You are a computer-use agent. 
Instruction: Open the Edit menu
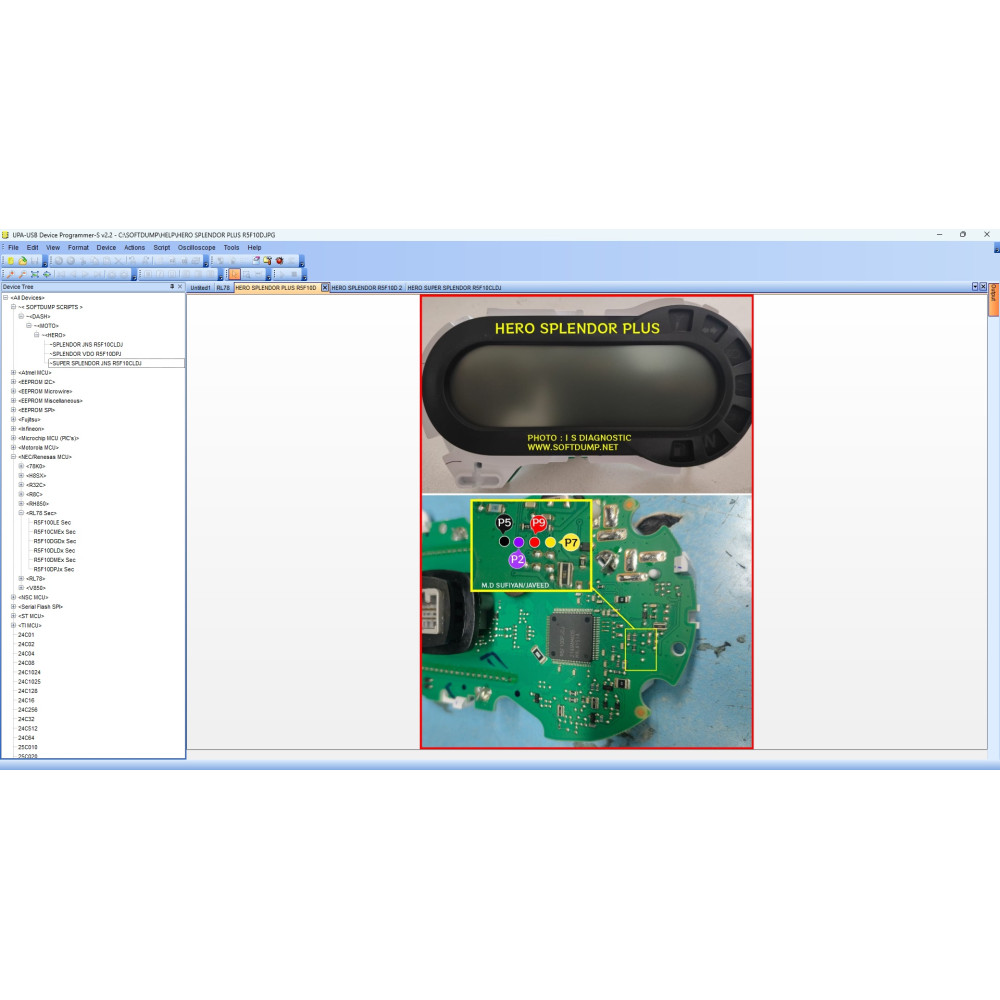click(33, 247)
